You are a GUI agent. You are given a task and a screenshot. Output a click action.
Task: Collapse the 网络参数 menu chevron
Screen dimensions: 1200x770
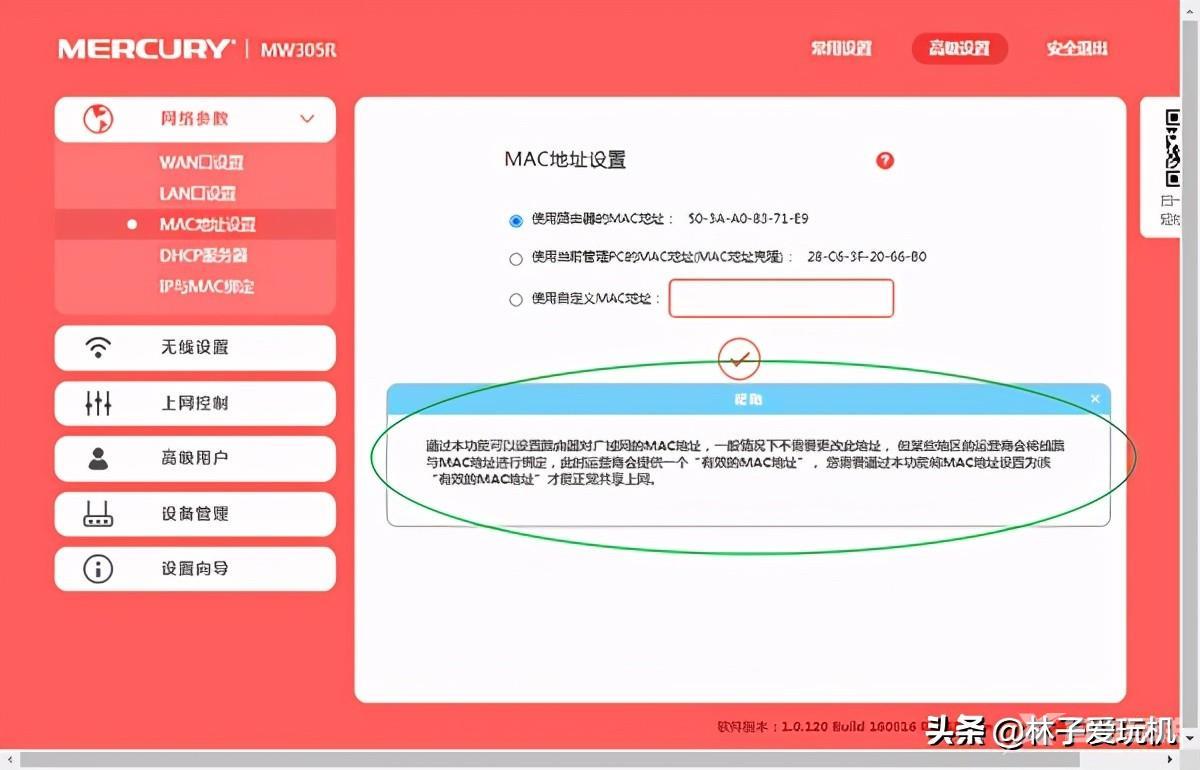[x=307, y=120]
